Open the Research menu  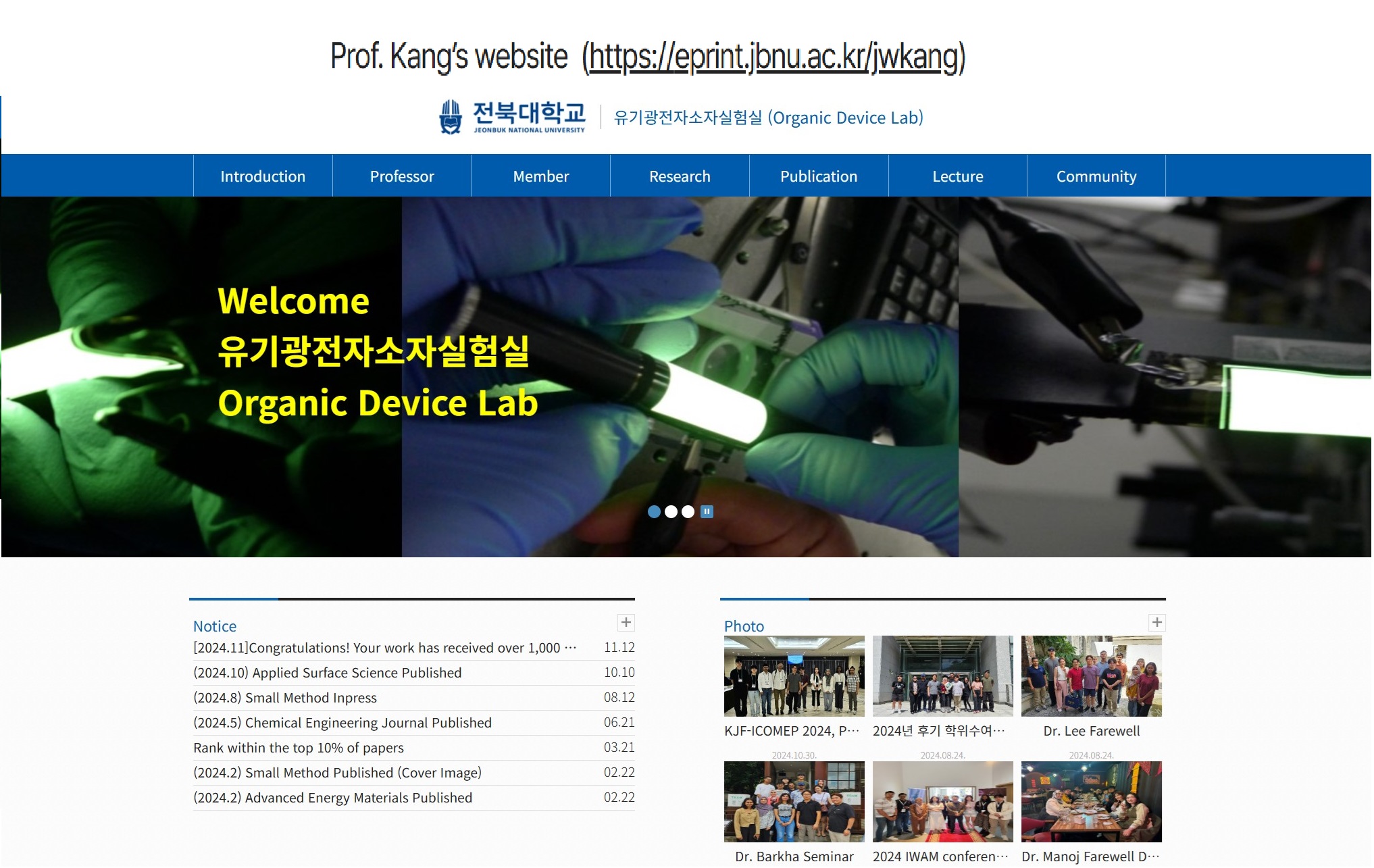point(680,176)
